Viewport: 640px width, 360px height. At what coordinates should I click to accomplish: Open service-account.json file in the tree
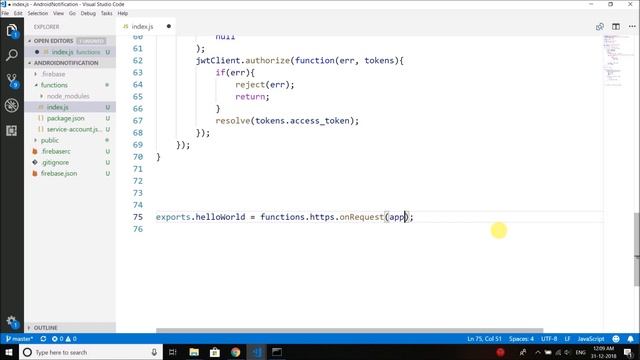coord(70,129)
